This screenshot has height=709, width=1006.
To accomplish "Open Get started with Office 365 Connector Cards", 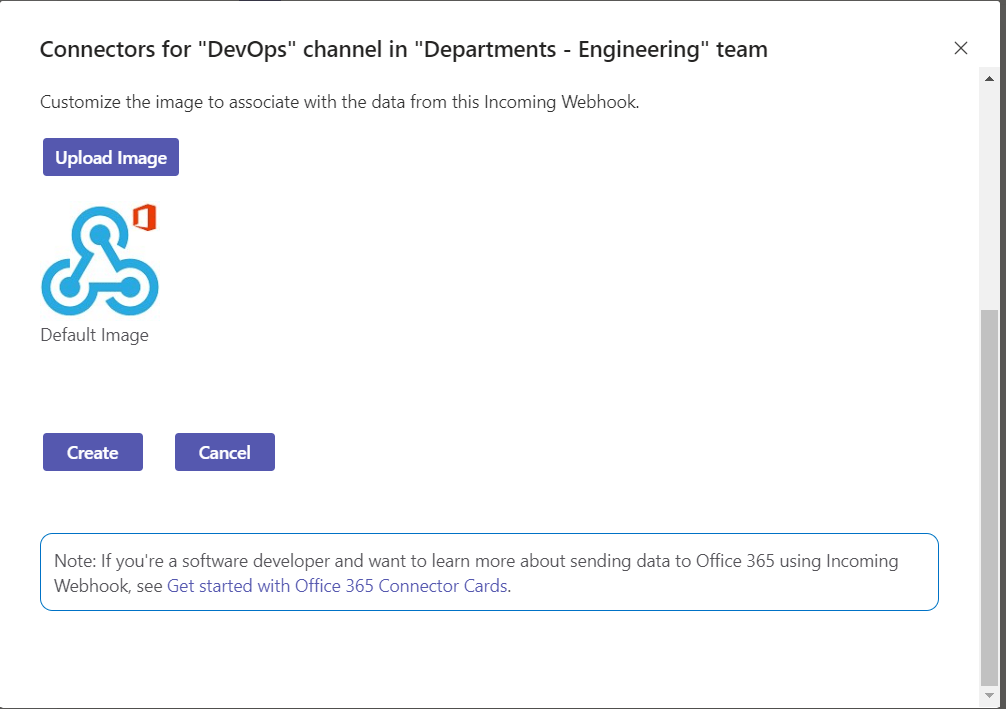I will pyautogui.click(x=336, y=586).
